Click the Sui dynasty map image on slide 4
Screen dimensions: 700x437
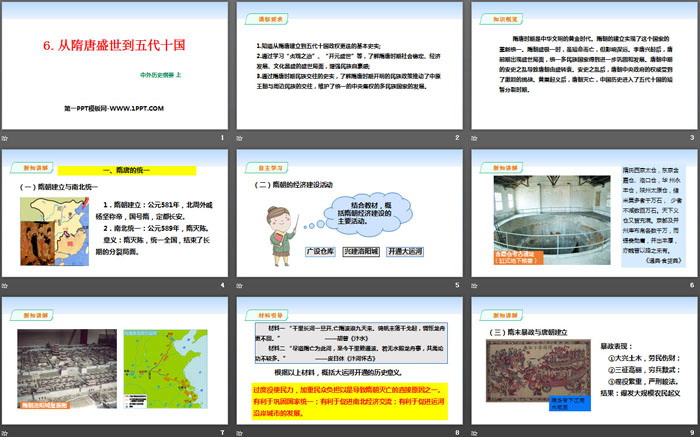click(54, 231)
